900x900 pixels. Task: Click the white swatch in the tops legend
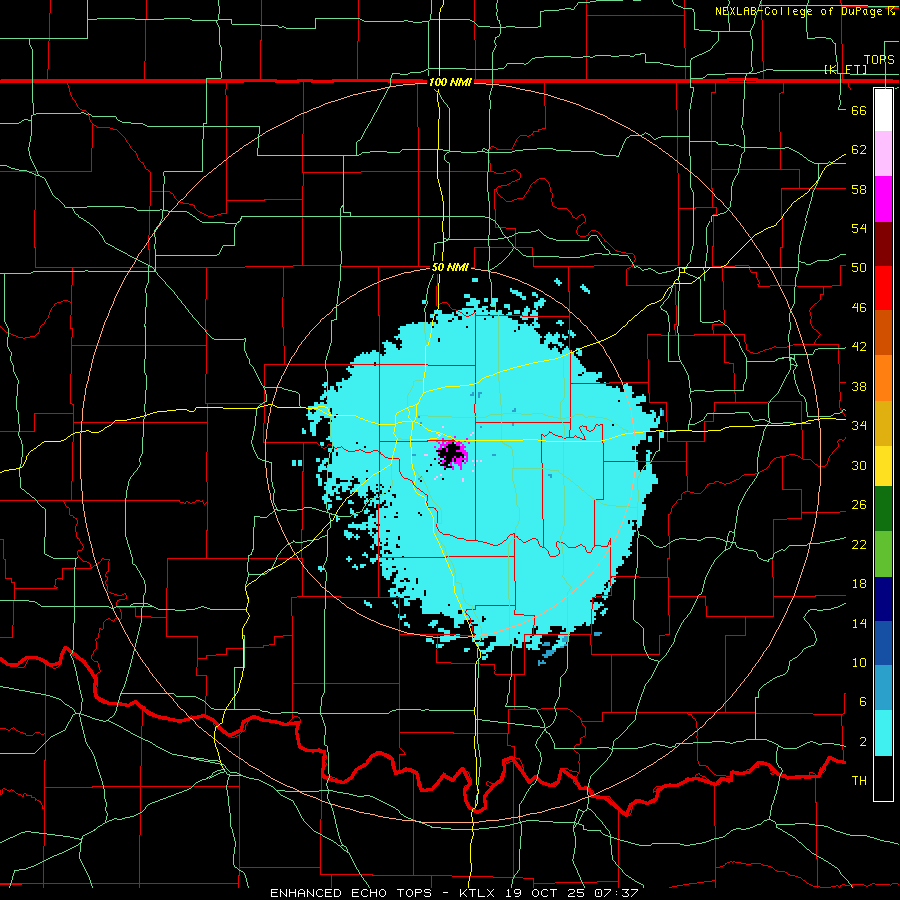pyautogui.click(x=883, y=110)
